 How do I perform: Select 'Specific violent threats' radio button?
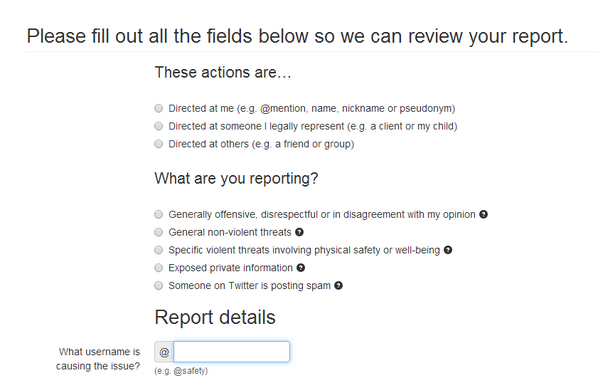158,250
